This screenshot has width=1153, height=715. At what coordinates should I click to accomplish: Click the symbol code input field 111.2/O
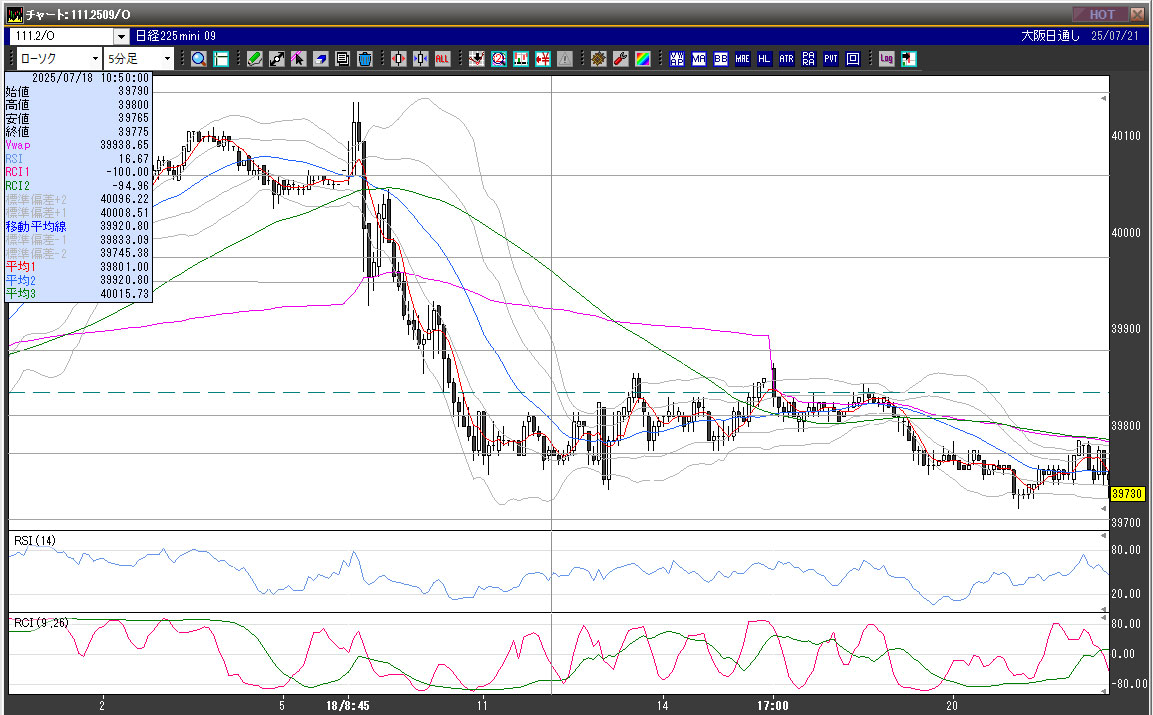point(62,36)
